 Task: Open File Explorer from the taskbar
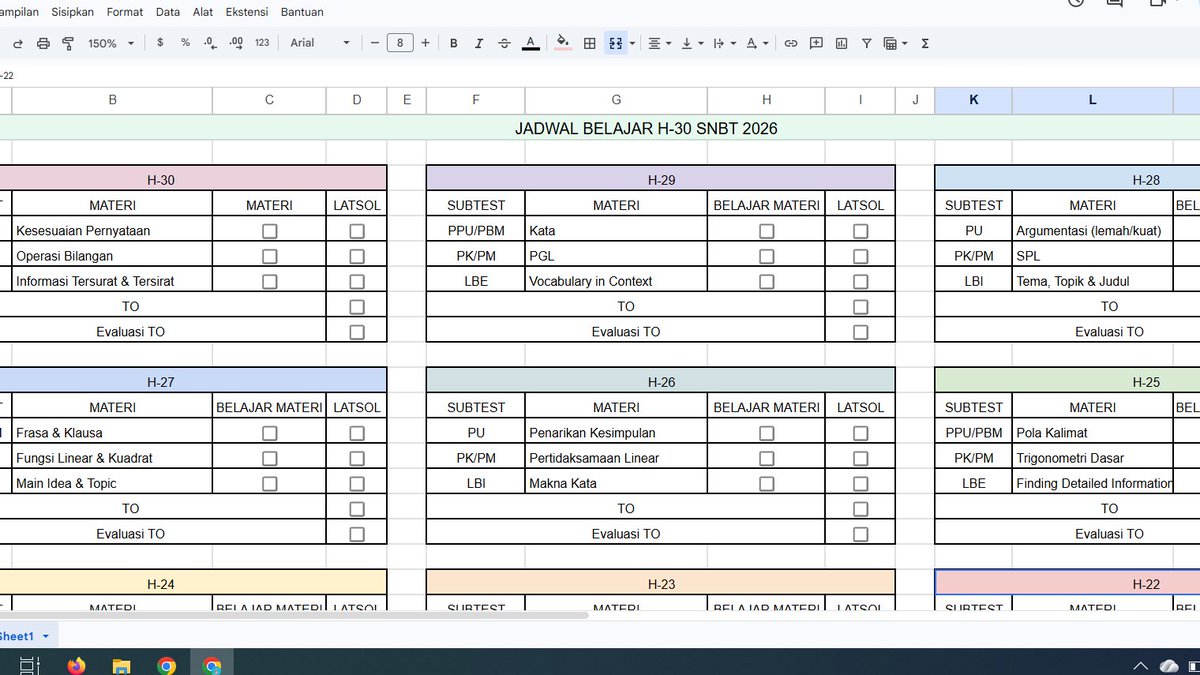(121, 665)
